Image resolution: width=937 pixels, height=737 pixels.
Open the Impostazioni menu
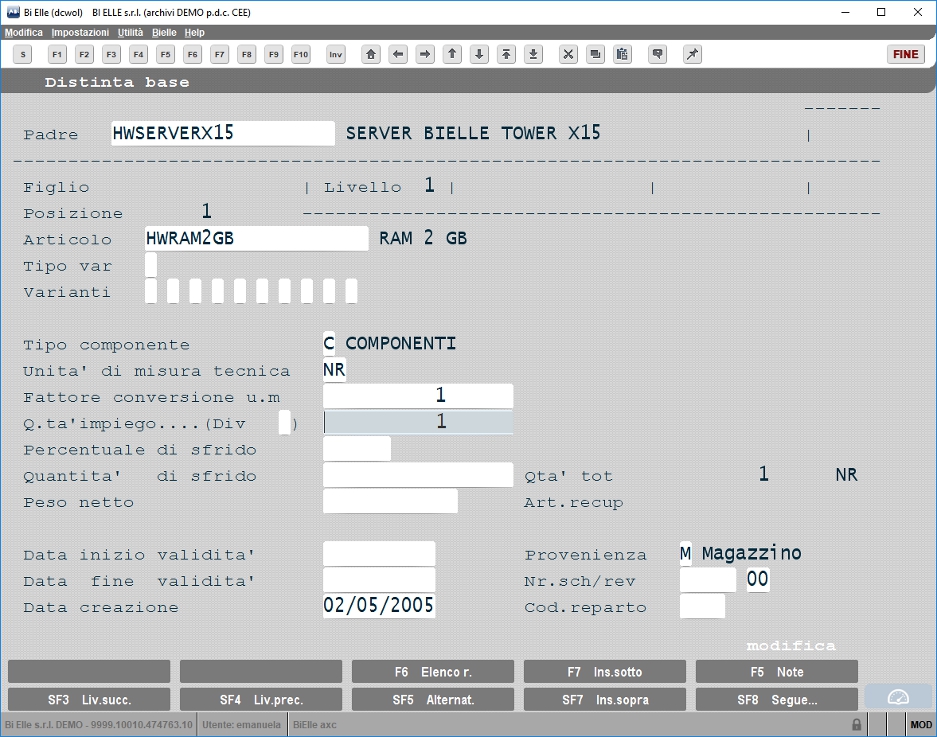pyautogui.click(x=80, y=32)
